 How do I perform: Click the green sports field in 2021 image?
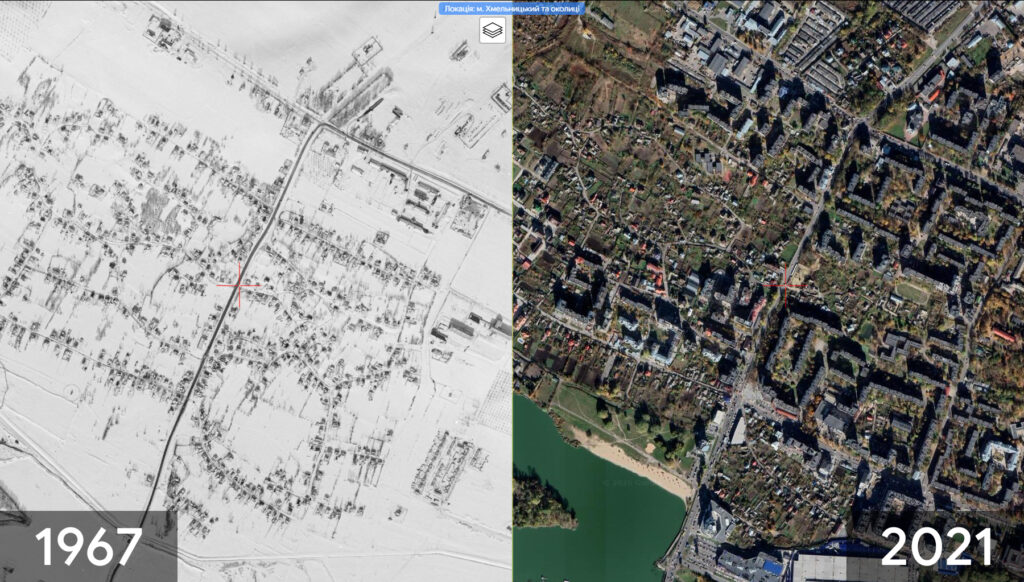tap(911, 293)
